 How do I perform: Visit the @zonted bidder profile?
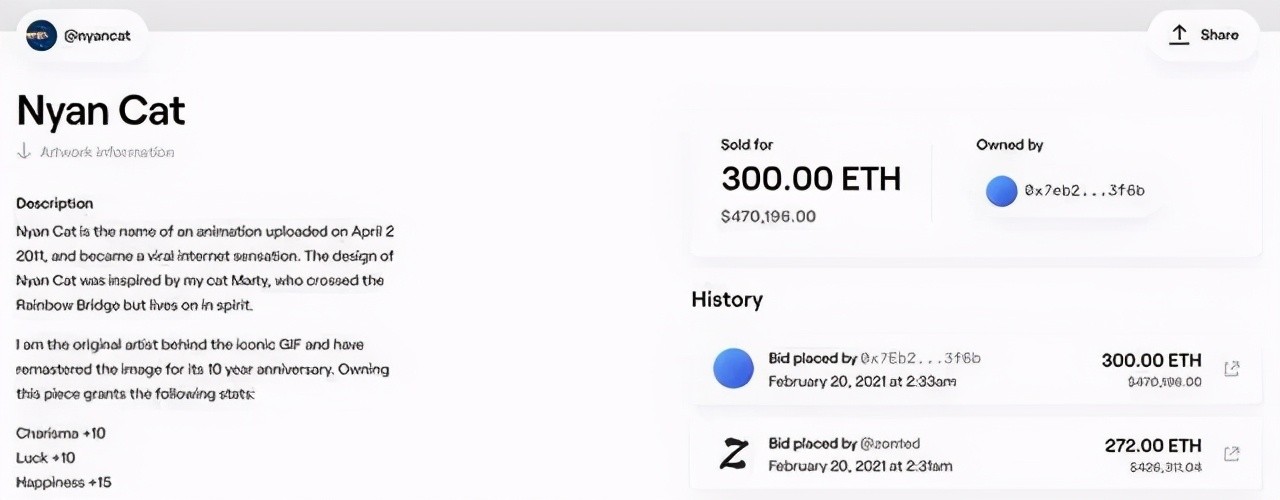point(890,443)
